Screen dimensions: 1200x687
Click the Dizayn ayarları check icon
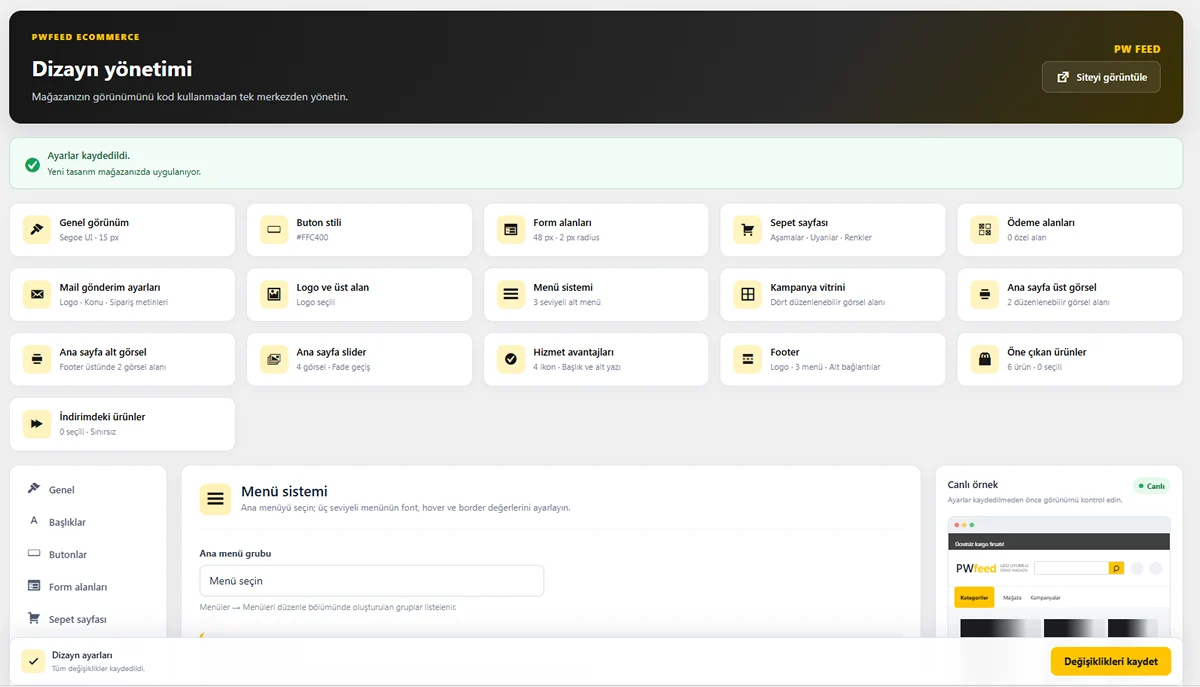[33, 661]
